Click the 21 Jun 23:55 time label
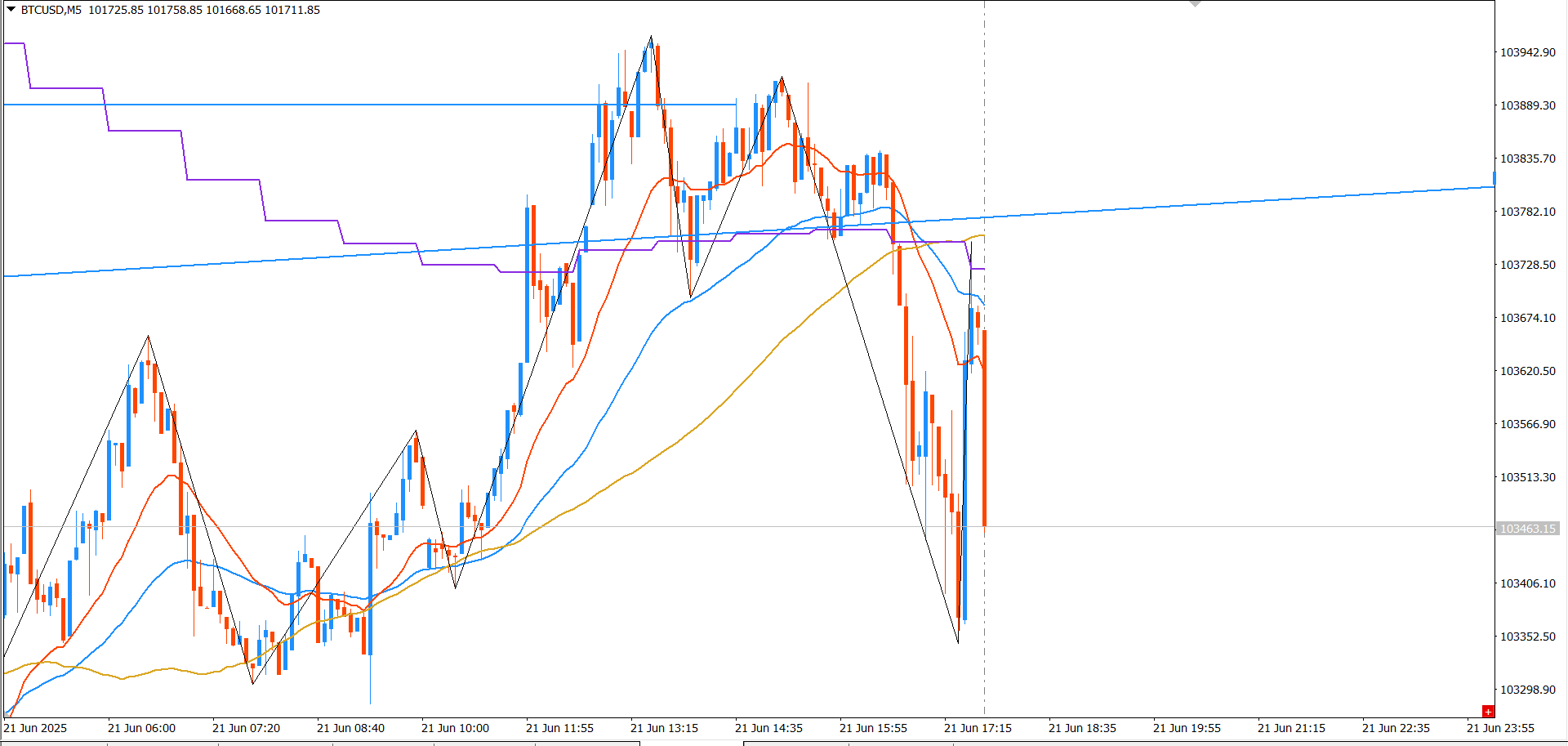The image size is (1568, 746). click(1500, 728)
